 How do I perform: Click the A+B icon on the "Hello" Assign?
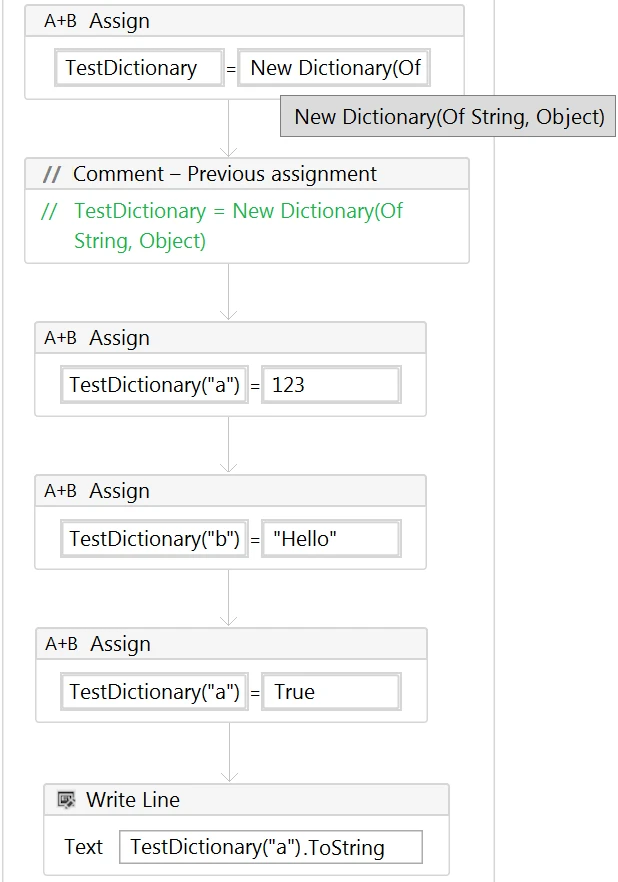(x=60, y=491)
